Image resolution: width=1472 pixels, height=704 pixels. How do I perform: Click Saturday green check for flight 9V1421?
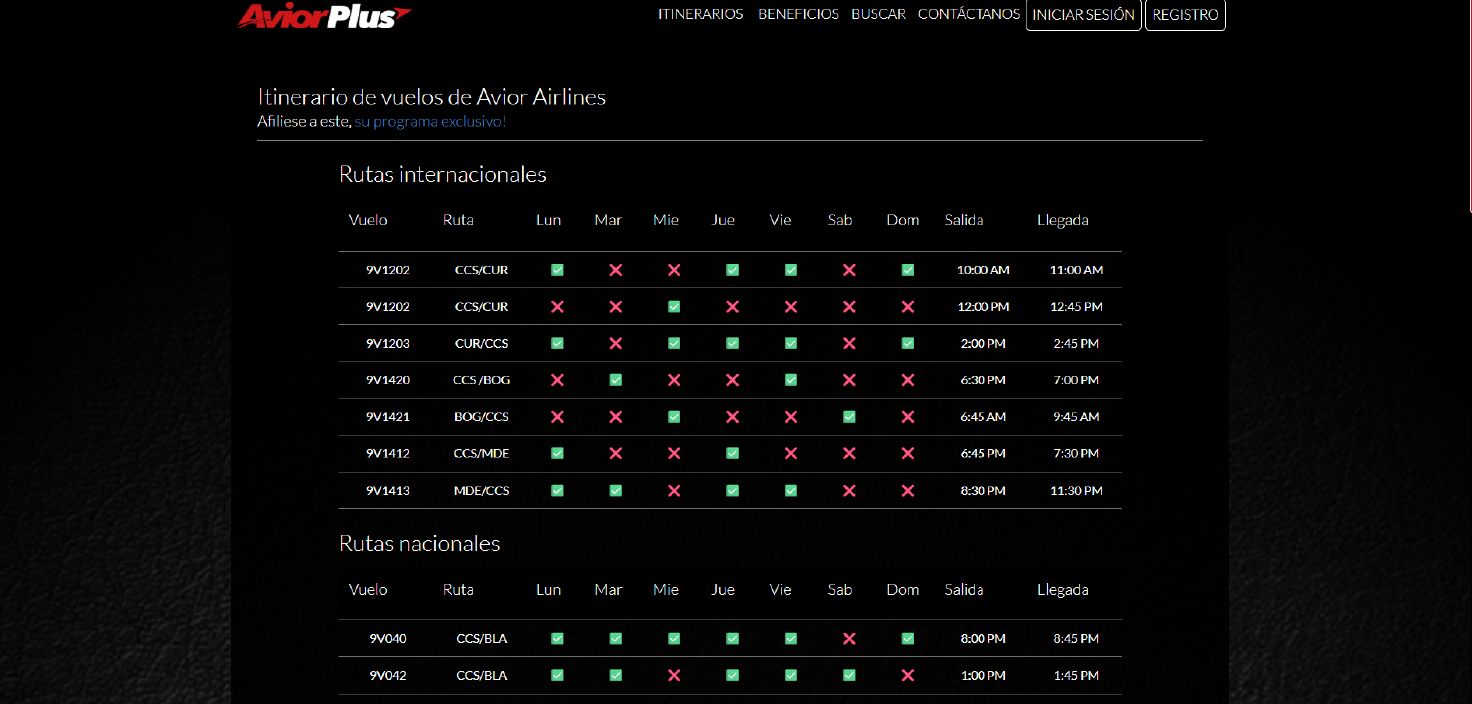[x=849, y=417]
